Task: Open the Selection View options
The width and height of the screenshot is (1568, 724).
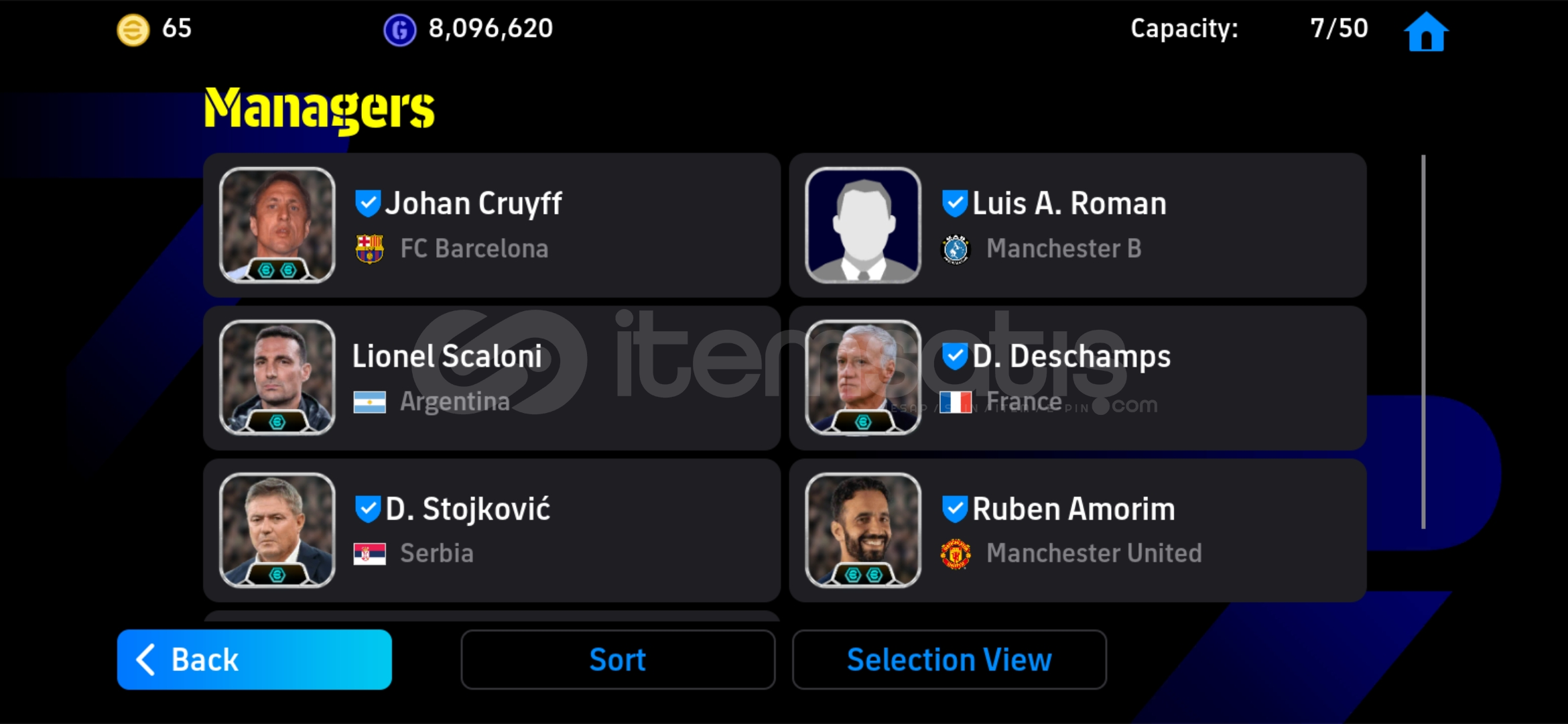Action: [x=950, y=660]
